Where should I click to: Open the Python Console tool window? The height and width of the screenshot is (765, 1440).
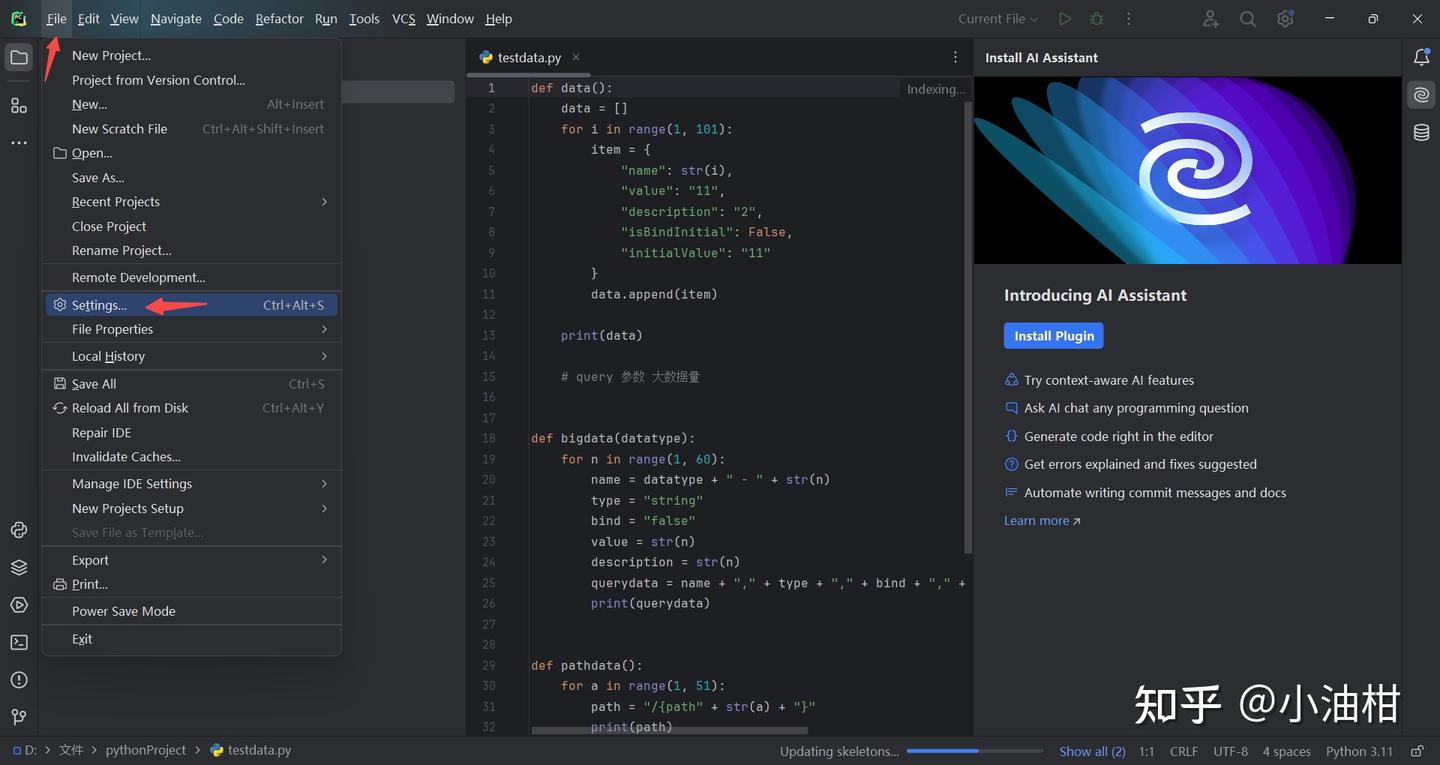pos(19,530)
